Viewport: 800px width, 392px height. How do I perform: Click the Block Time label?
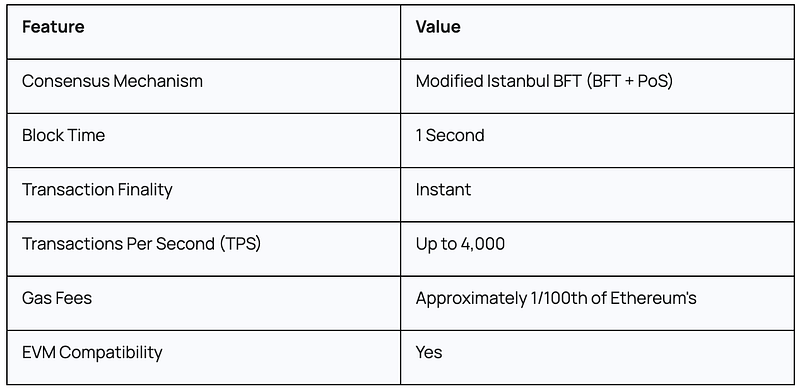tap(63, 135)
